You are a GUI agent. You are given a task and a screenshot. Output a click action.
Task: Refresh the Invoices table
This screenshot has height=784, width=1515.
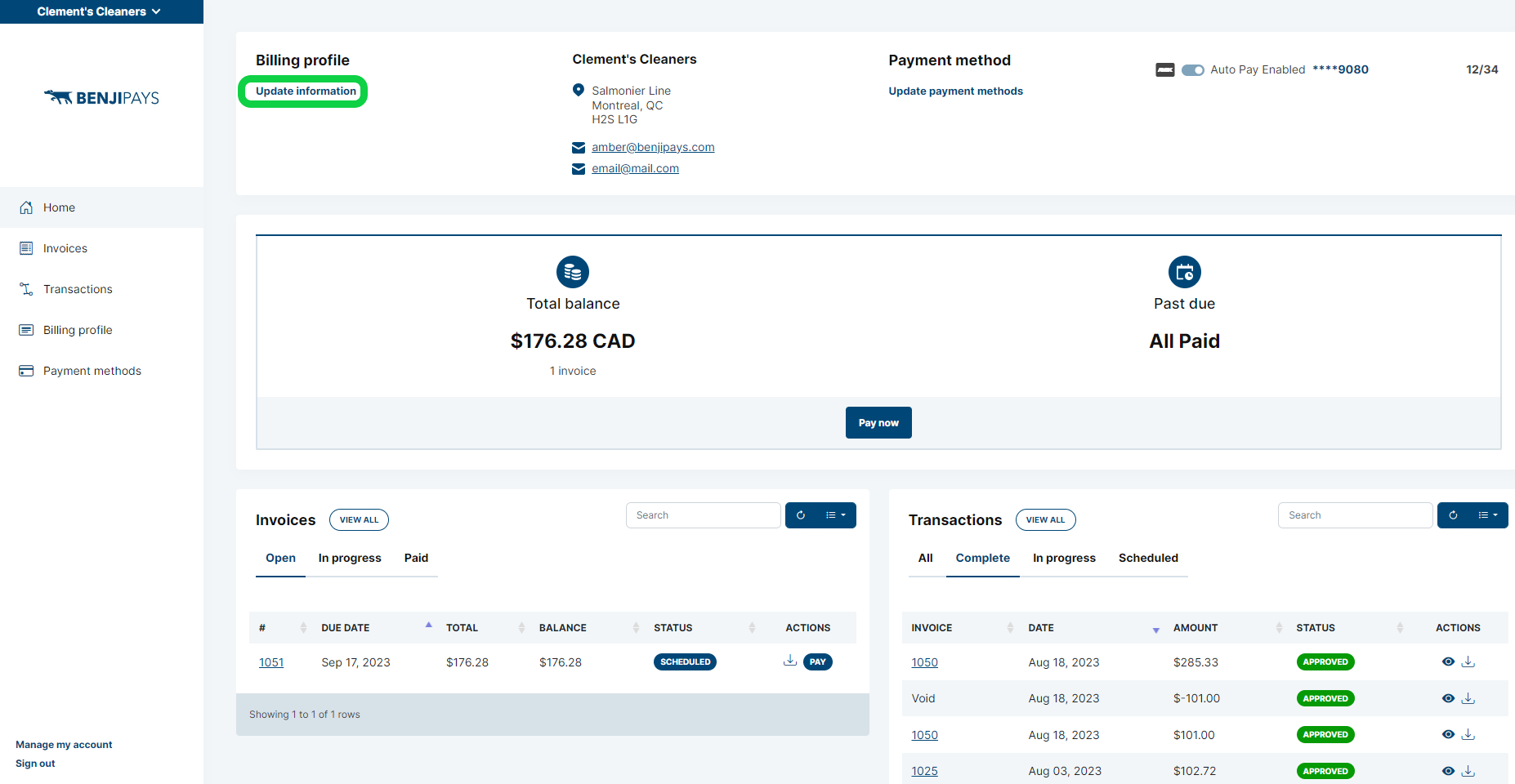801,515
